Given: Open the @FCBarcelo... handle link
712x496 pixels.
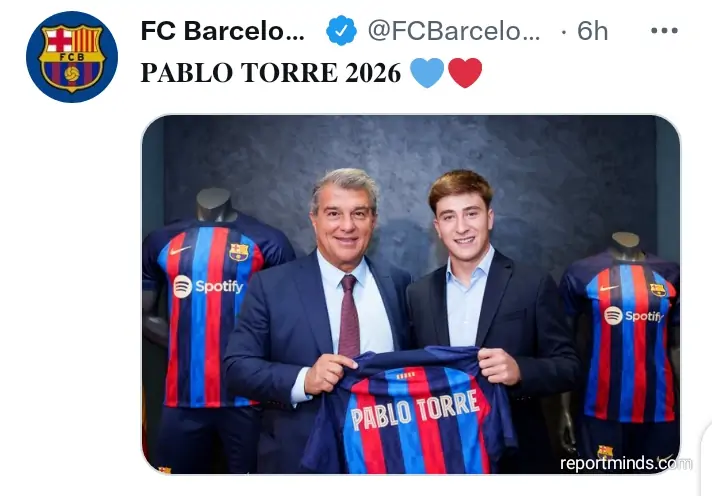Looking at the screenshot, I should click(x=454, y=31).
